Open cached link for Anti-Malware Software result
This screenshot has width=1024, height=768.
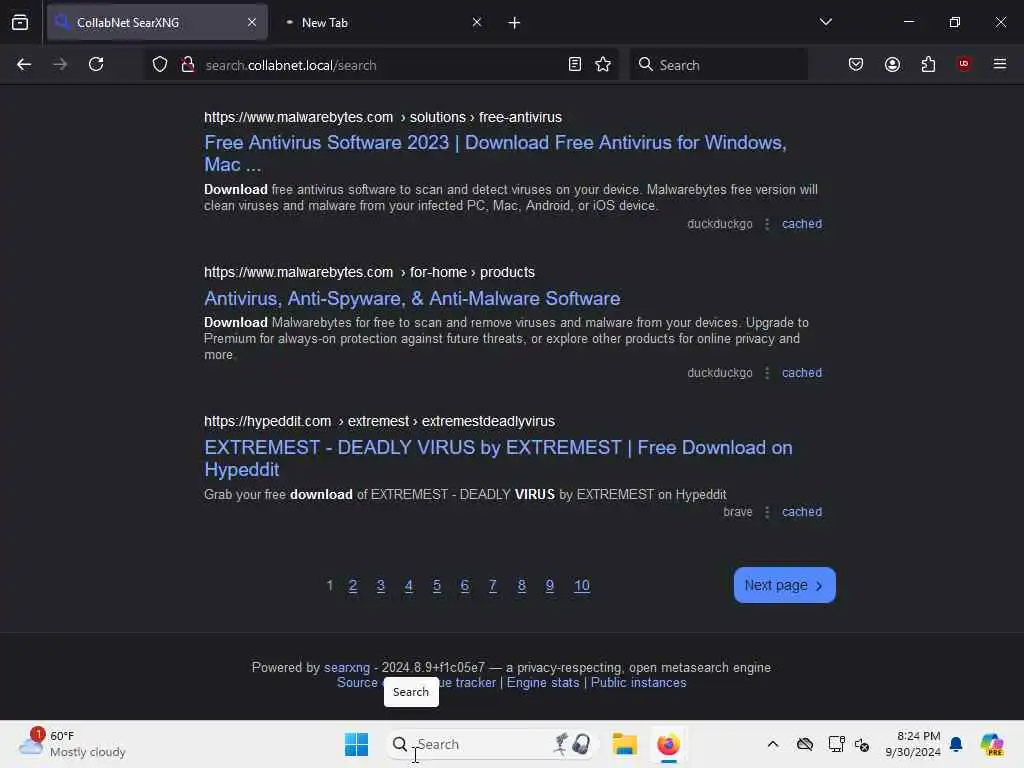802,373
